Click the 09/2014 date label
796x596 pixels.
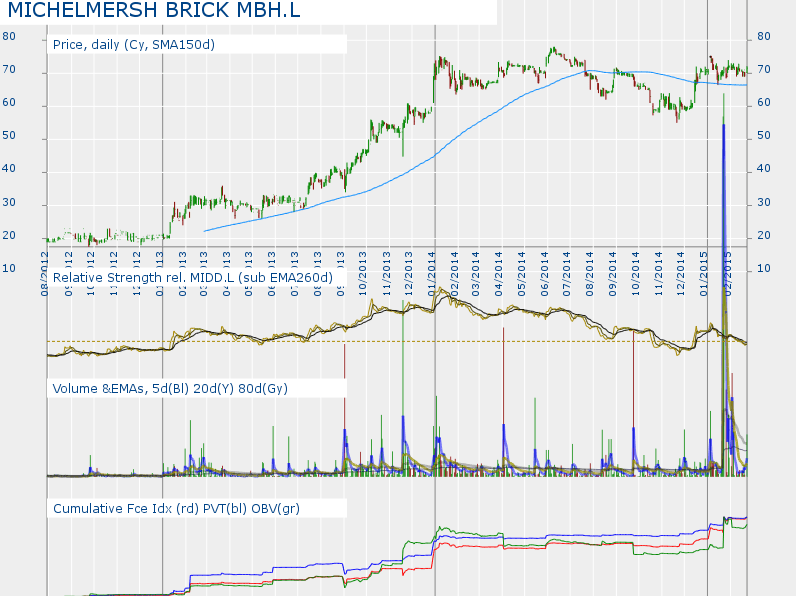613,274
